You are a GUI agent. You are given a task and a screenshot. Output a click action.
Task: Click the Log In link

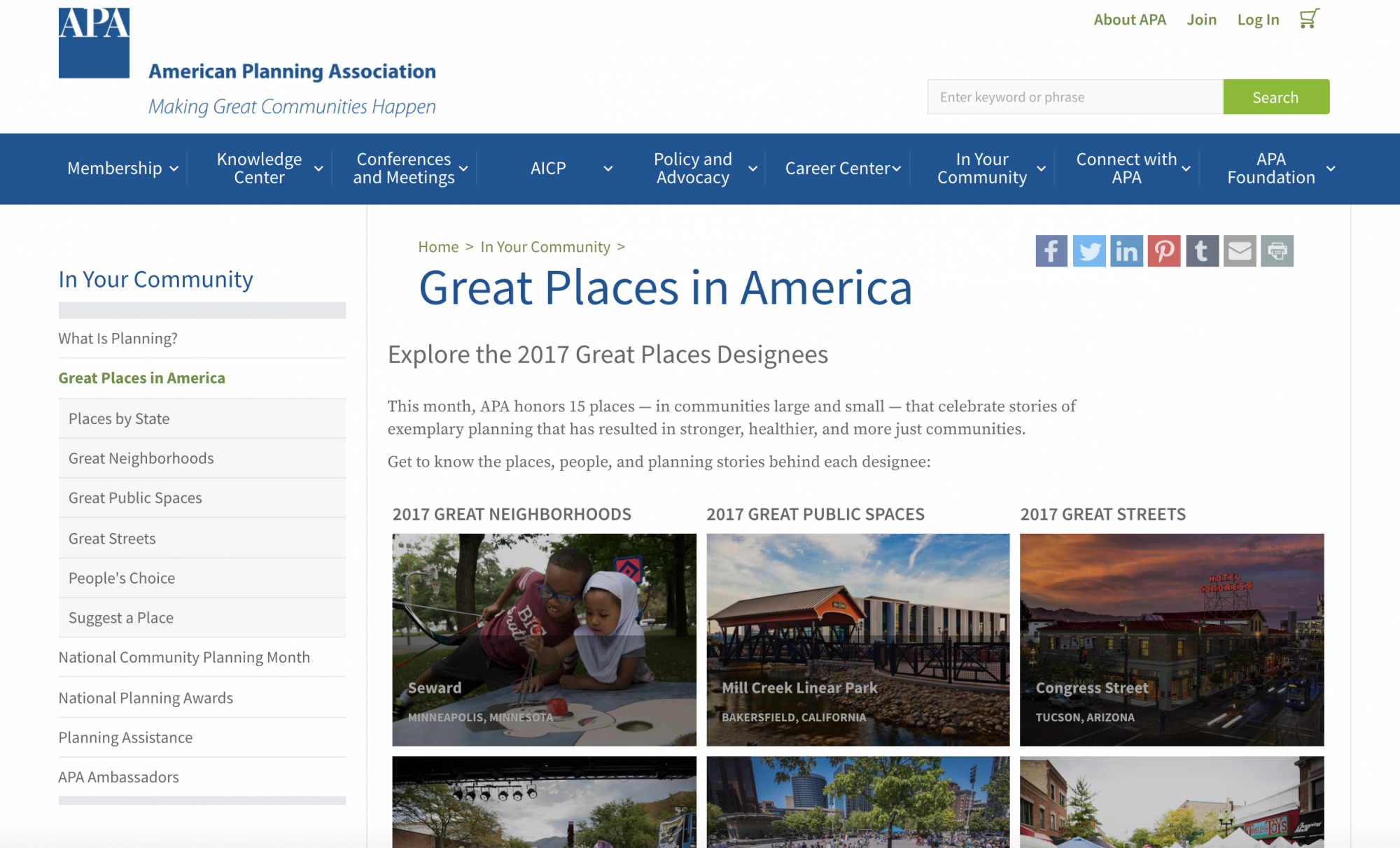coord(1258,20)
